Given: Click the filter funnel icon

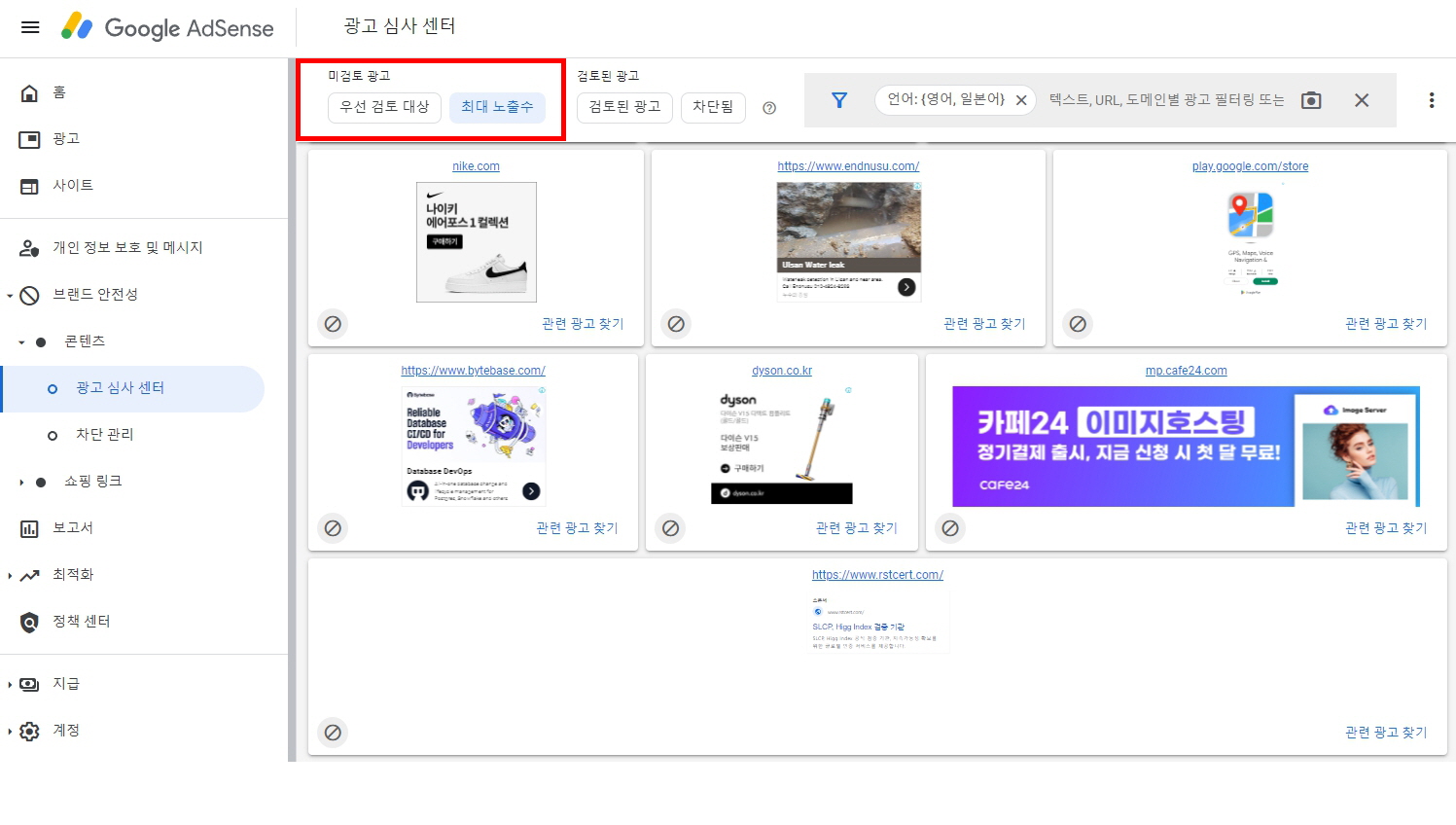Looking at the screenshot, I should click(839, 100).
